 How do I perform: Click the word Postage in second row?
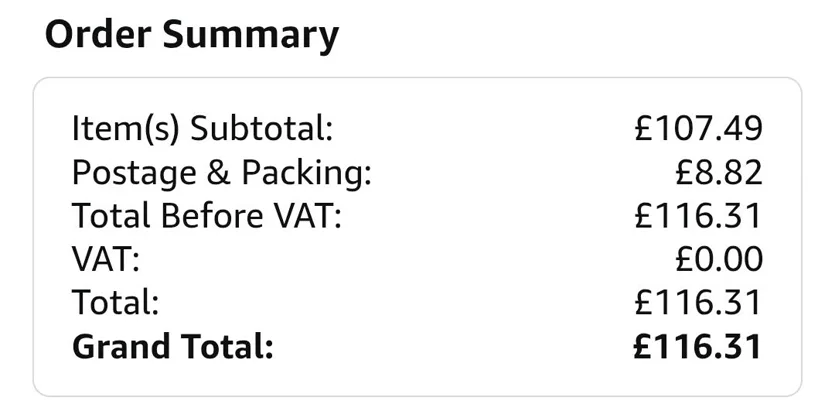(134, 174)
